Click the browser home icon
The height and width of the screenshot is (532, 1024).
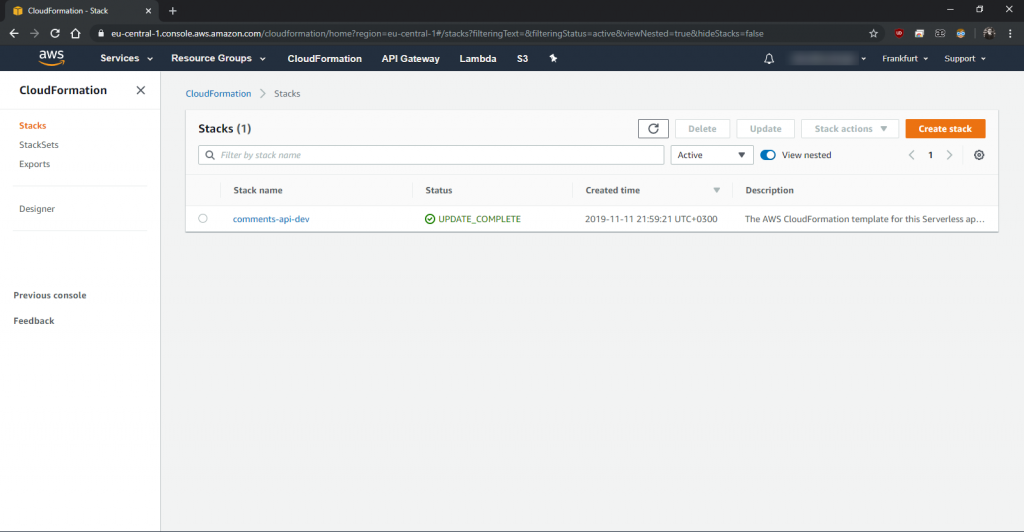point(75,33)
